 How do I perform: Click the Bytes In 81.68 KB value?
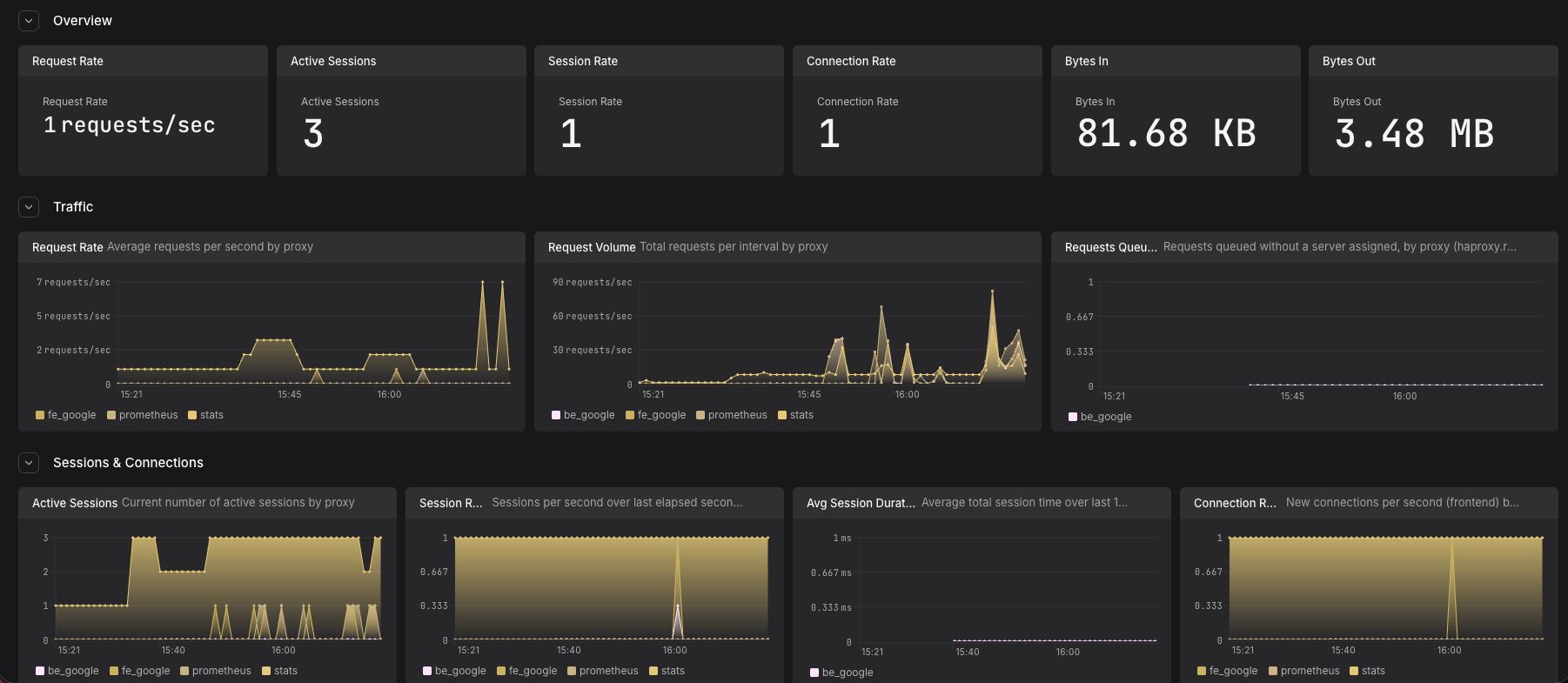coord(1167,133)
